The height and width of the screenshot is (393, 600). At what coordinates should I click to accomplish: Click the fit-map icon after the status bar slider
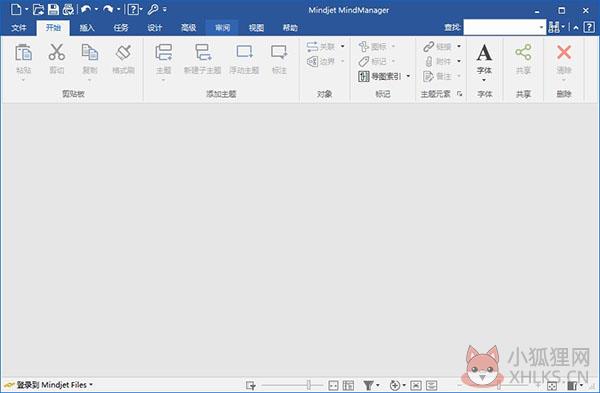333,385
